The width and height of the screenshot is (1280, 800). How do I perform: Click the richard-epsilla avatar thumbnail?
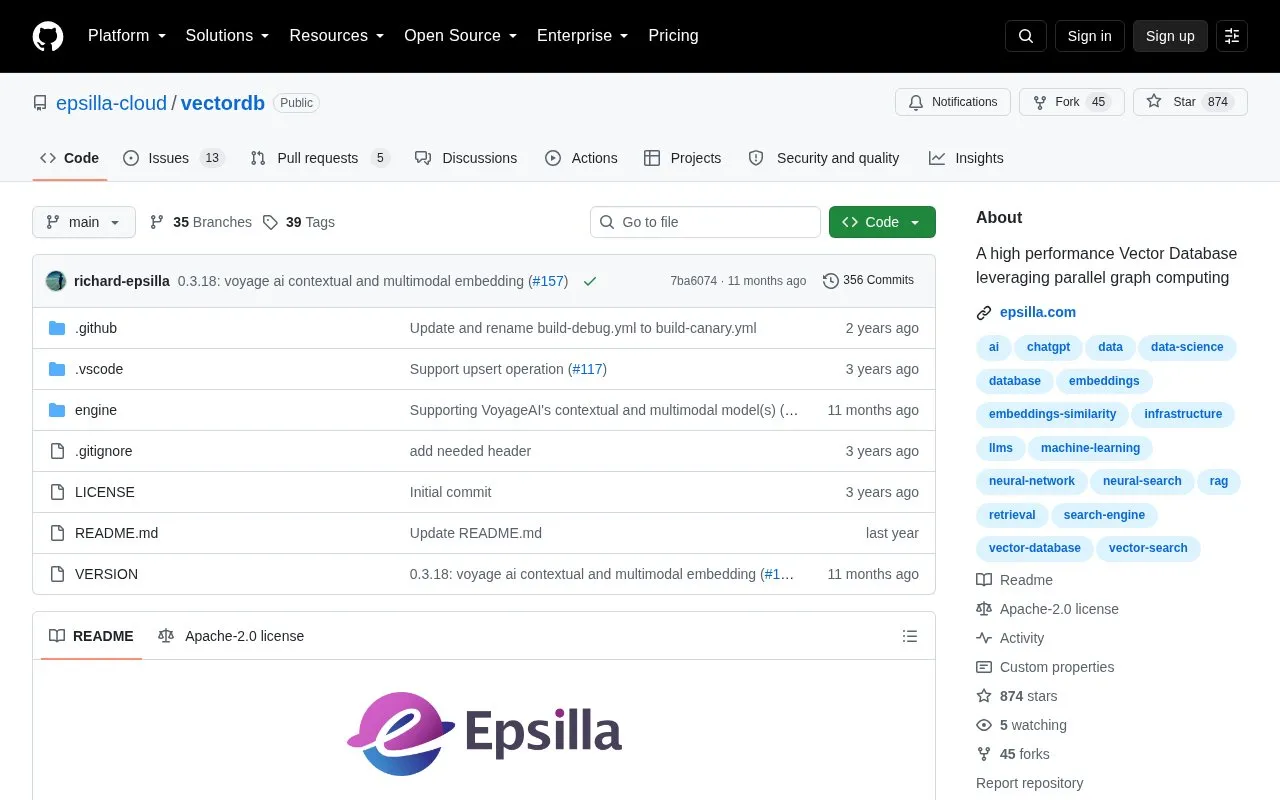[56, 281]
